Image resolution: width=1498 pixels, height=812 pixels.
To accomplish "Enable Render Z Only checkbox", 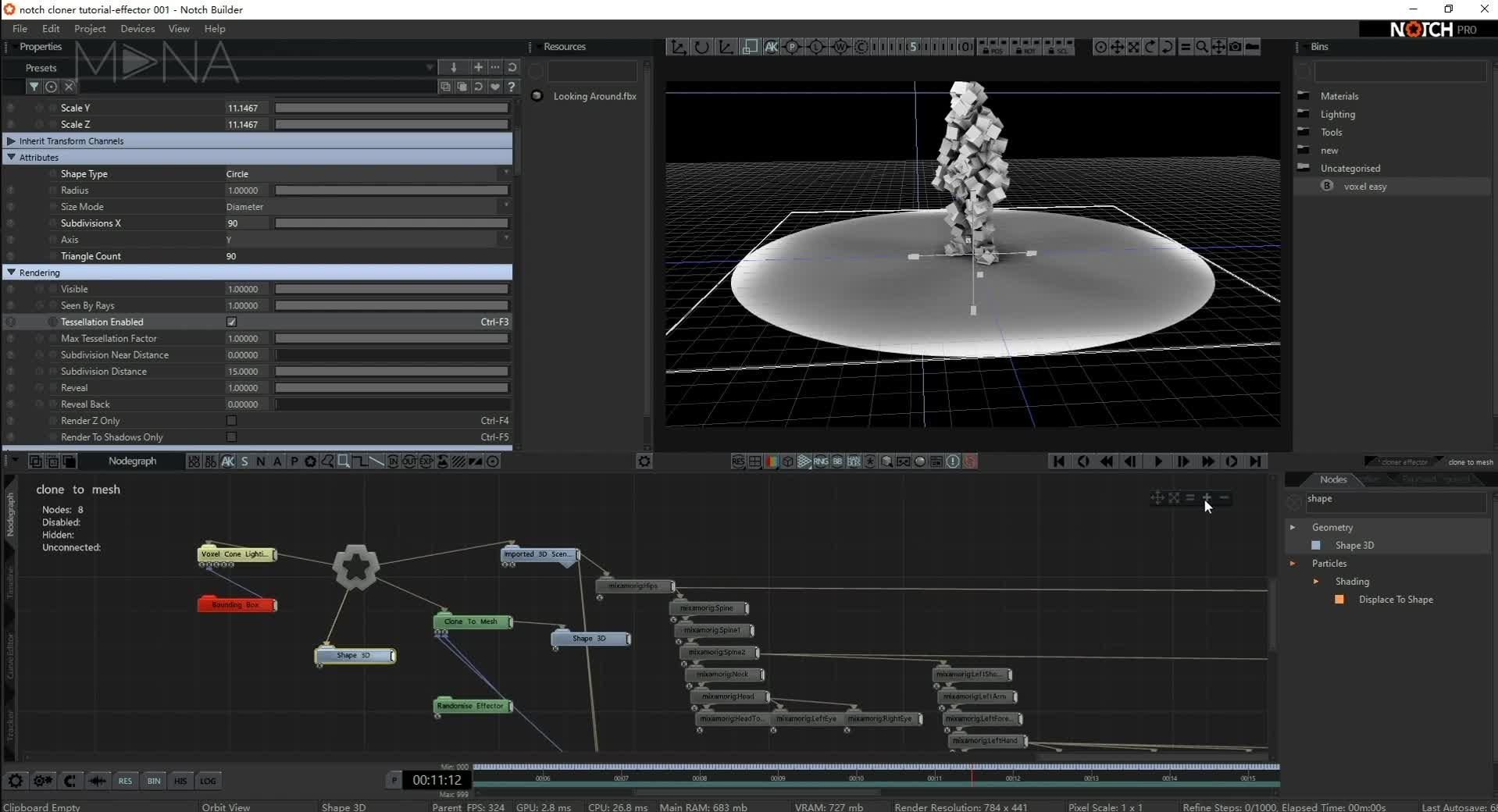I will 231,421.
